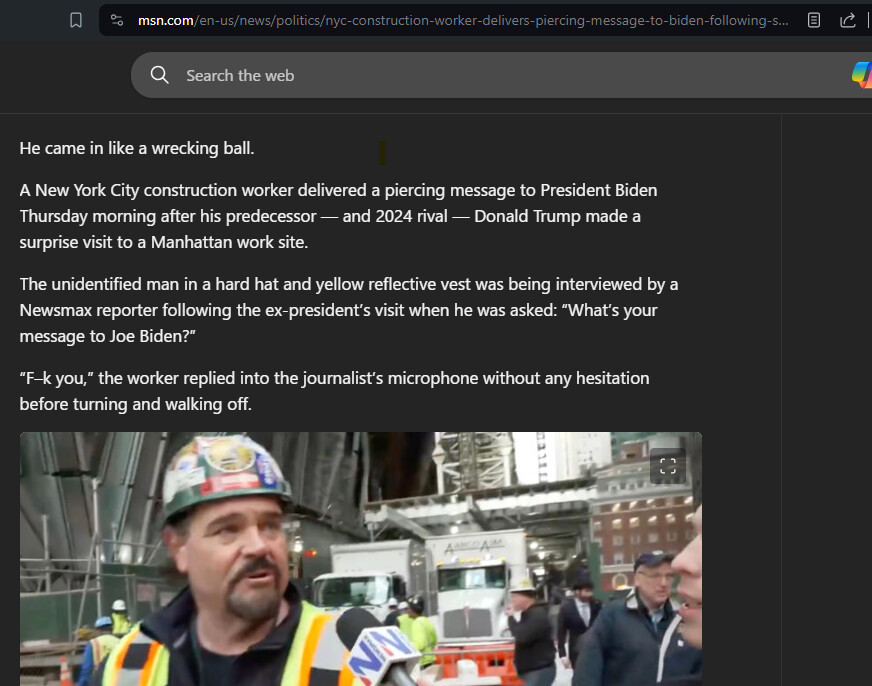The image size is (872, 686).
Task: Open the construction worker interview image
Action: point(361,559)
